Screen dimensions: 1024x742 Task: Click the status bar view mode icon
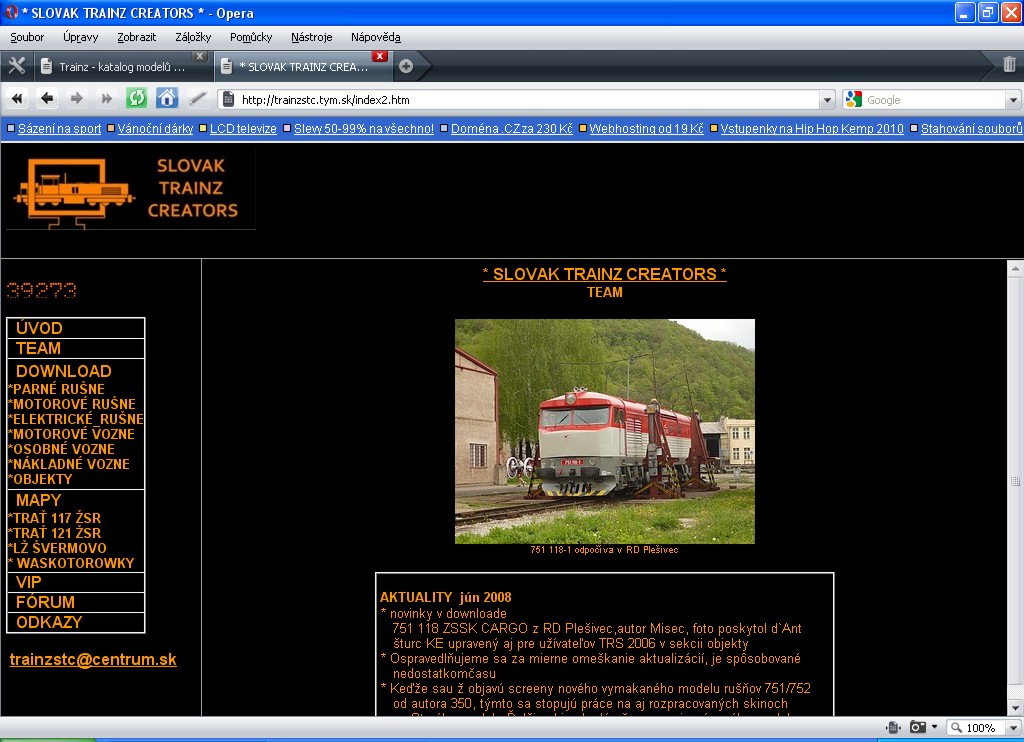[893, 728]
